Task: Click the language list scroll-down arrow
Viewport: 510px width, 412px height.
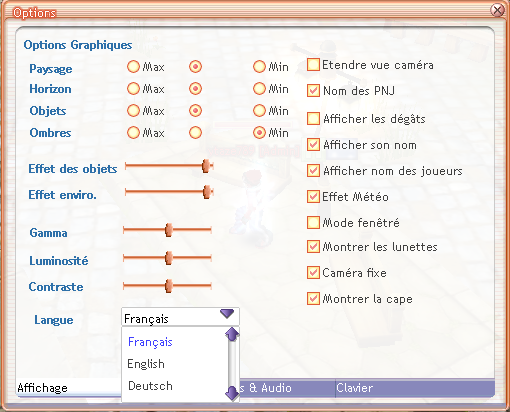Action: [x=232, y=393]
